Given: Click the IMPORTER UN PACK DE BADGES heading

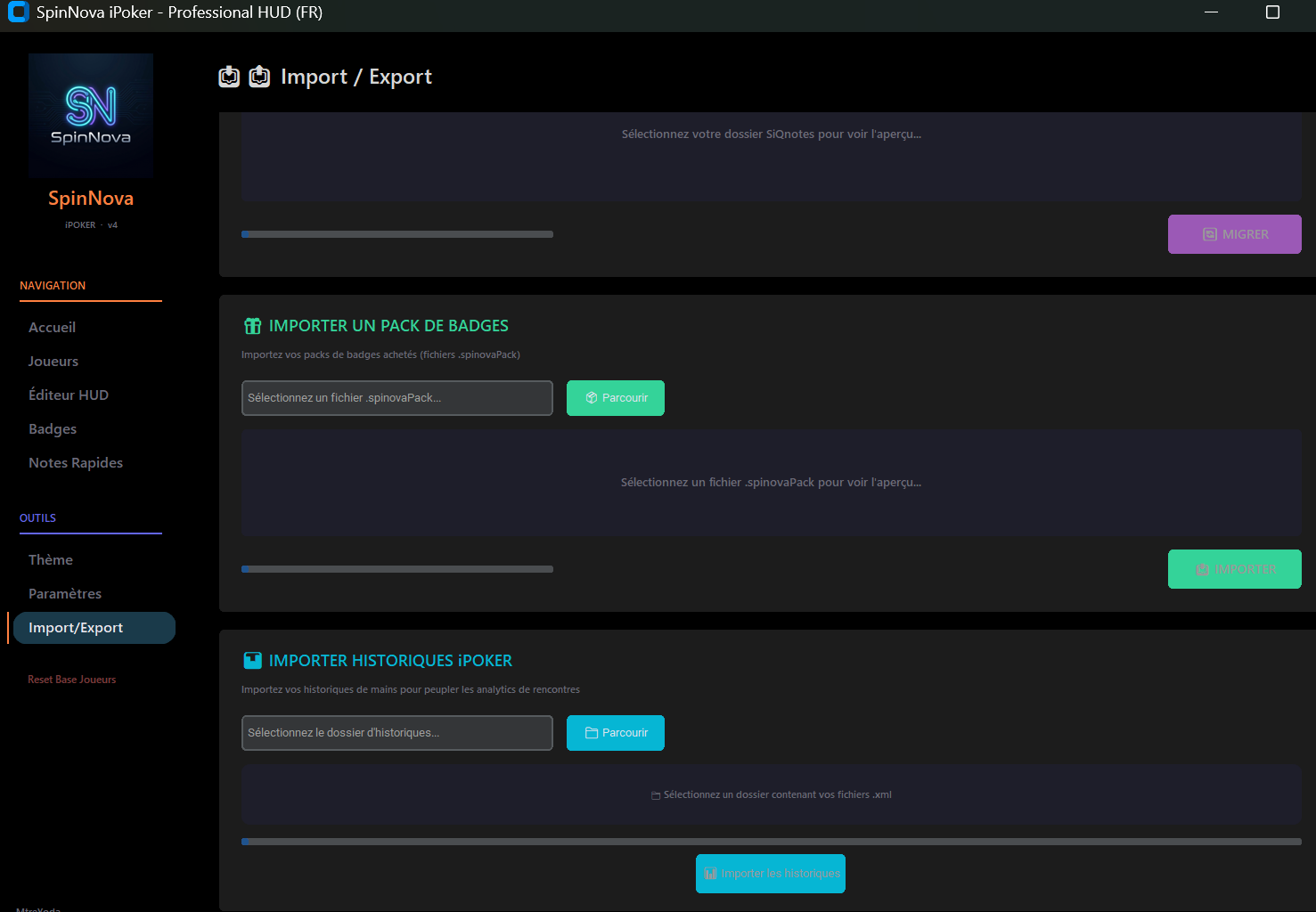Looking at the screenshot, I should pyautogui.click(x=388, y=326).
